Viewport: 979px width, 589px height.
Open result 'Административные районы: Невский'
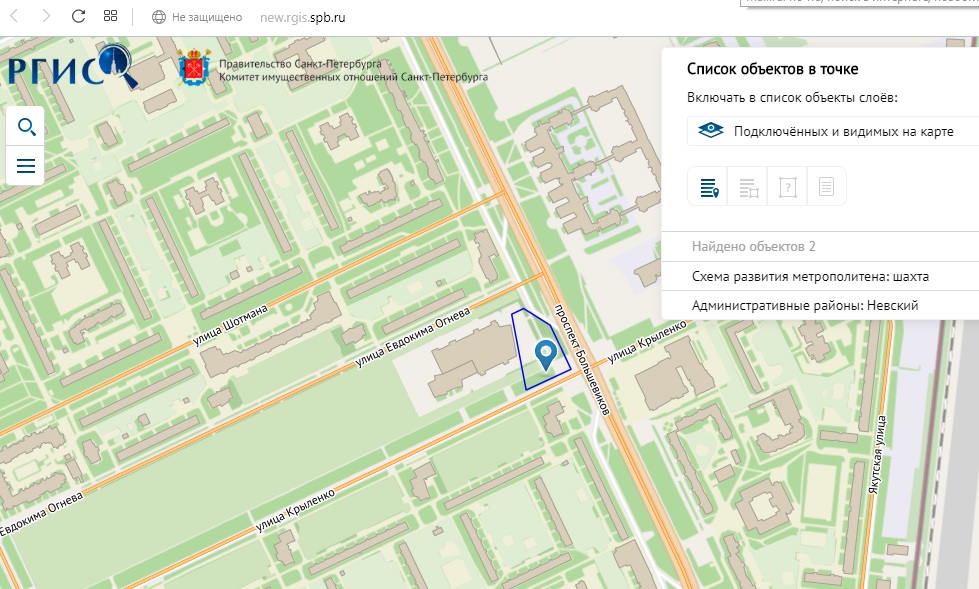pyautogui.click(x=804, y=305)
